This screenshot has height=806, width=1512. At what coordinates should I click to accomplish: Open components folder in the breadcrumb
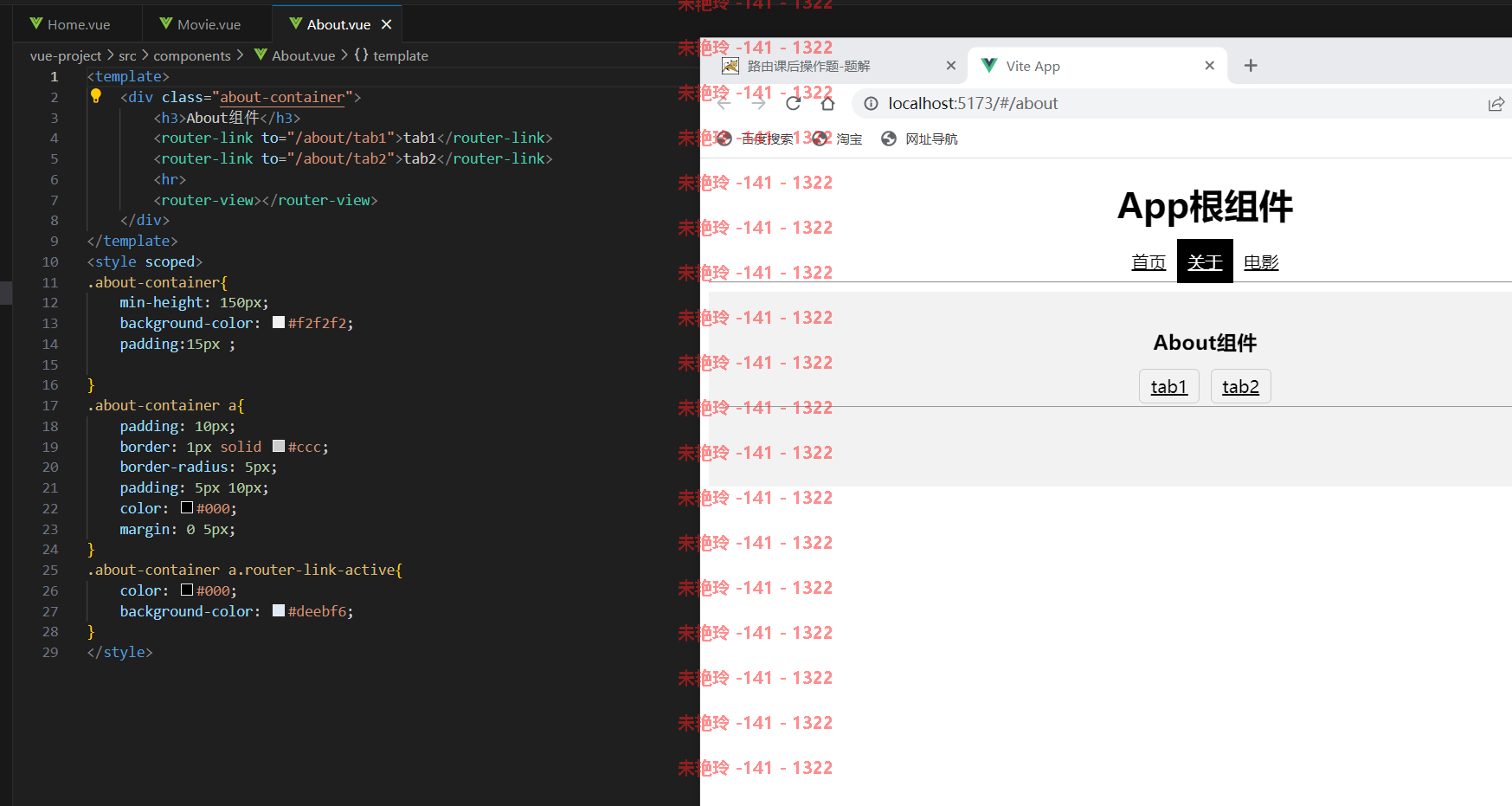192,55
